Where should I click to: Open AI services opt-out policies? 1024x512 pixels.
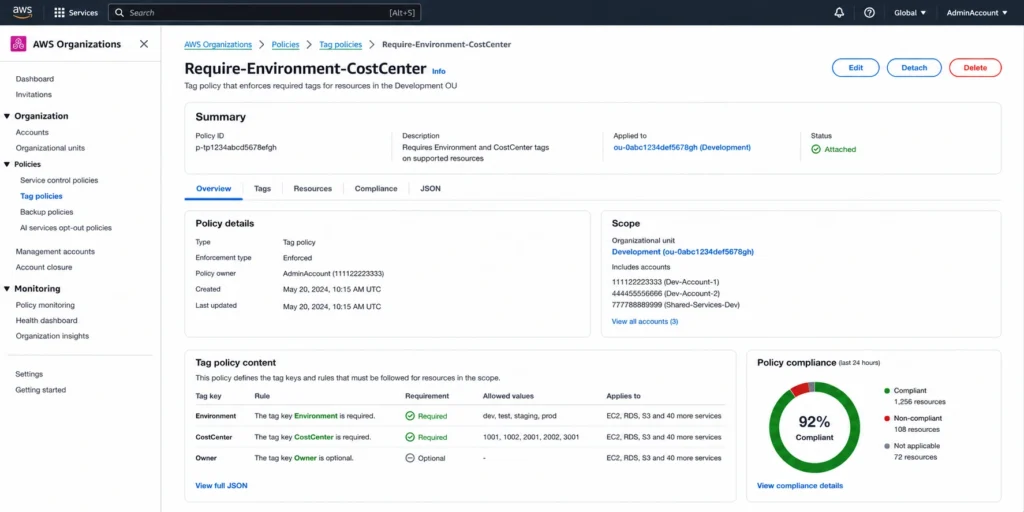click(66, 228)
